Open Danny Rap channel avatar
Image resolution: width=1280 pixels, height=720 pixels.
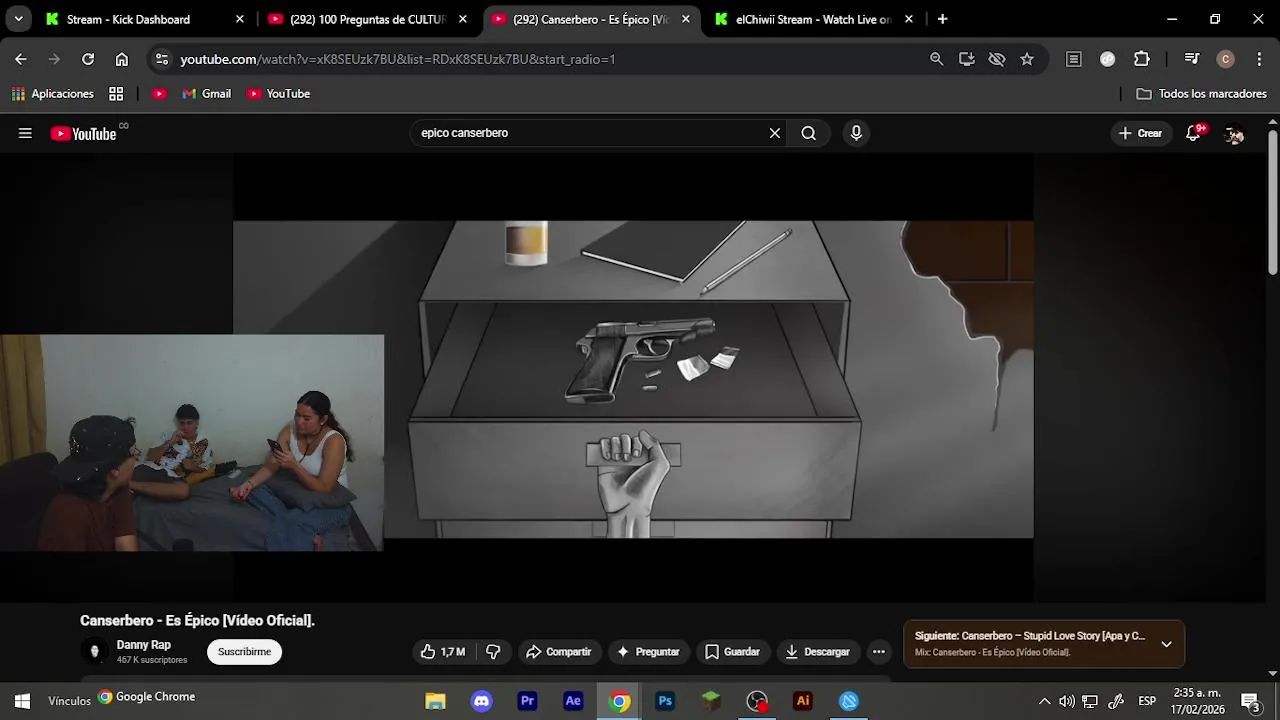pyautogui.click(x=94, y=651)
